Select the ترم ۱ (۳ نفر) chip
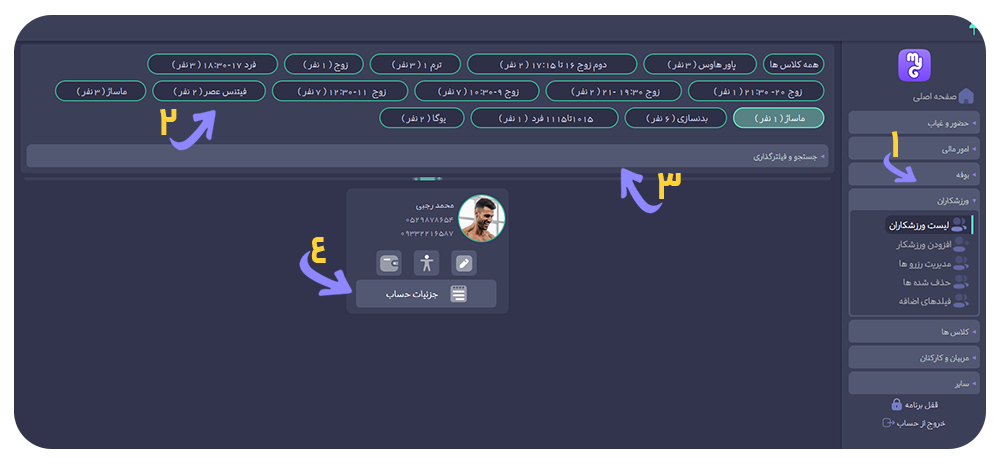Image resolution: width=1000 pixels, height=464 pixels. coord(415,64)
